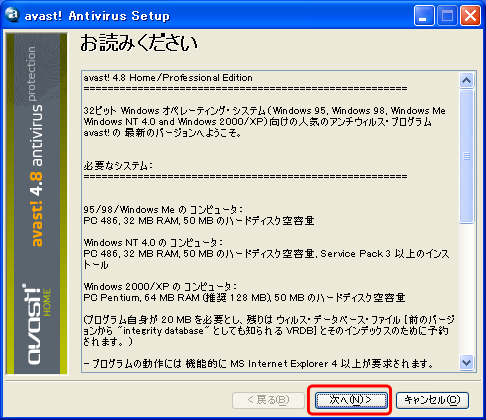Click the Windows NT 4.0 のコンピュータ: line
Screen dimensions: 486x420
(x=153, y=242)
